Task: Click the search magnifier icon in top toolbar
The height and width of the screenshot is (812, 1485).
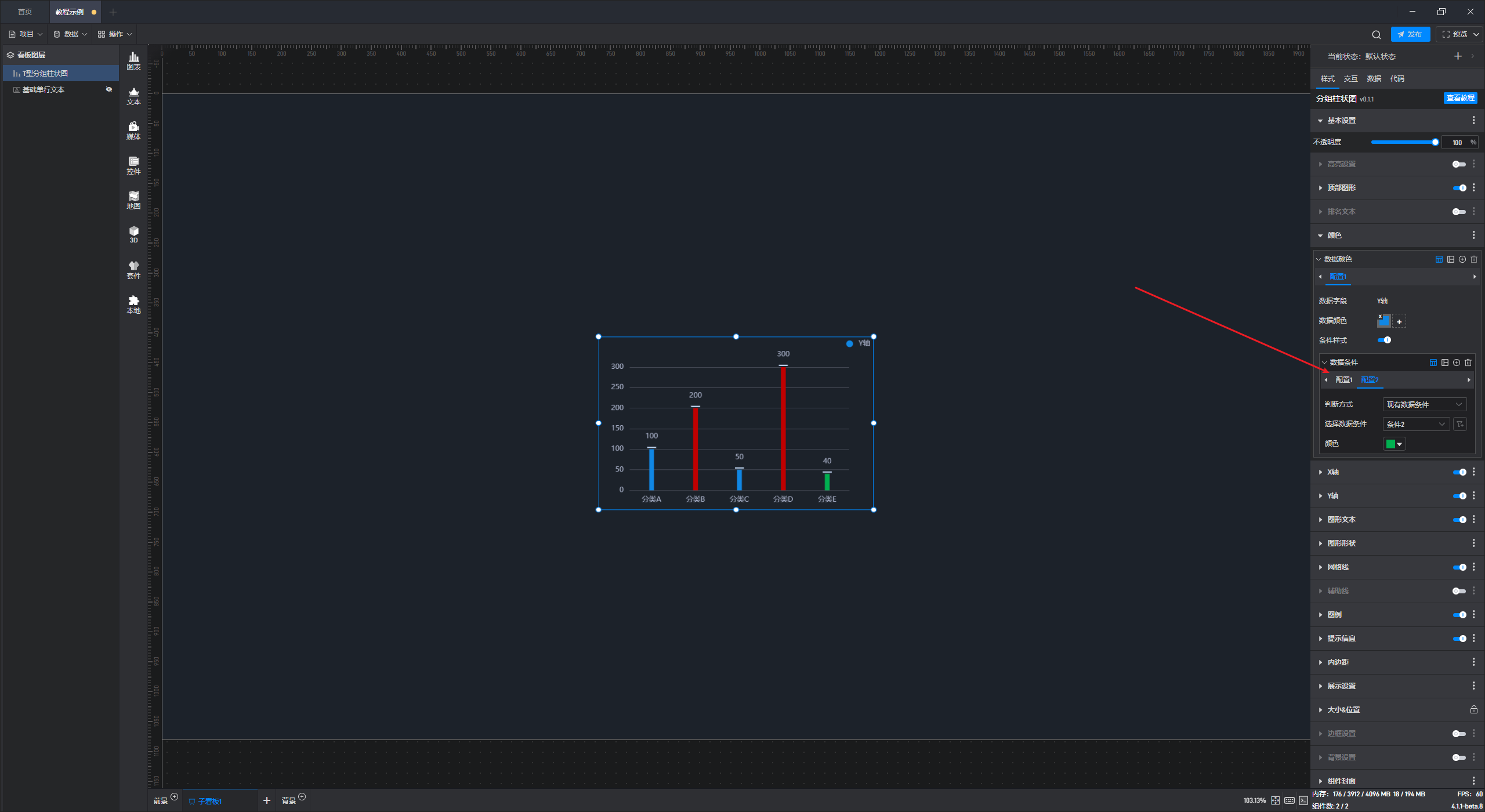Action: [x=1376, y=34]
